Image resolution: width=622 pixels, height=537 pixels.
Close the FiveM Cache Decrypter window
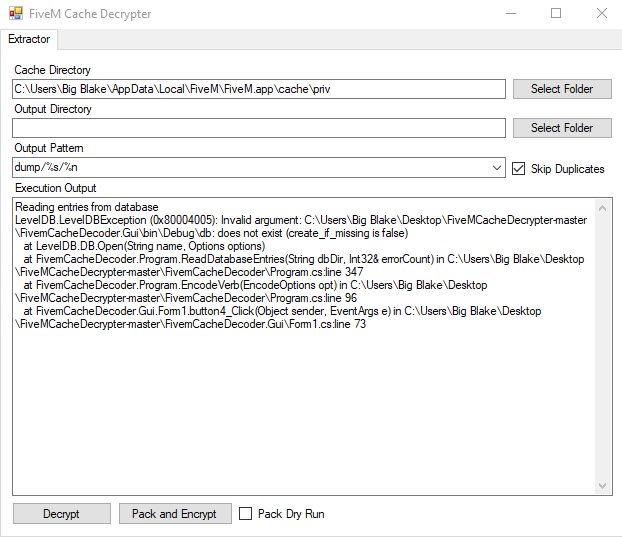point(602,13)
